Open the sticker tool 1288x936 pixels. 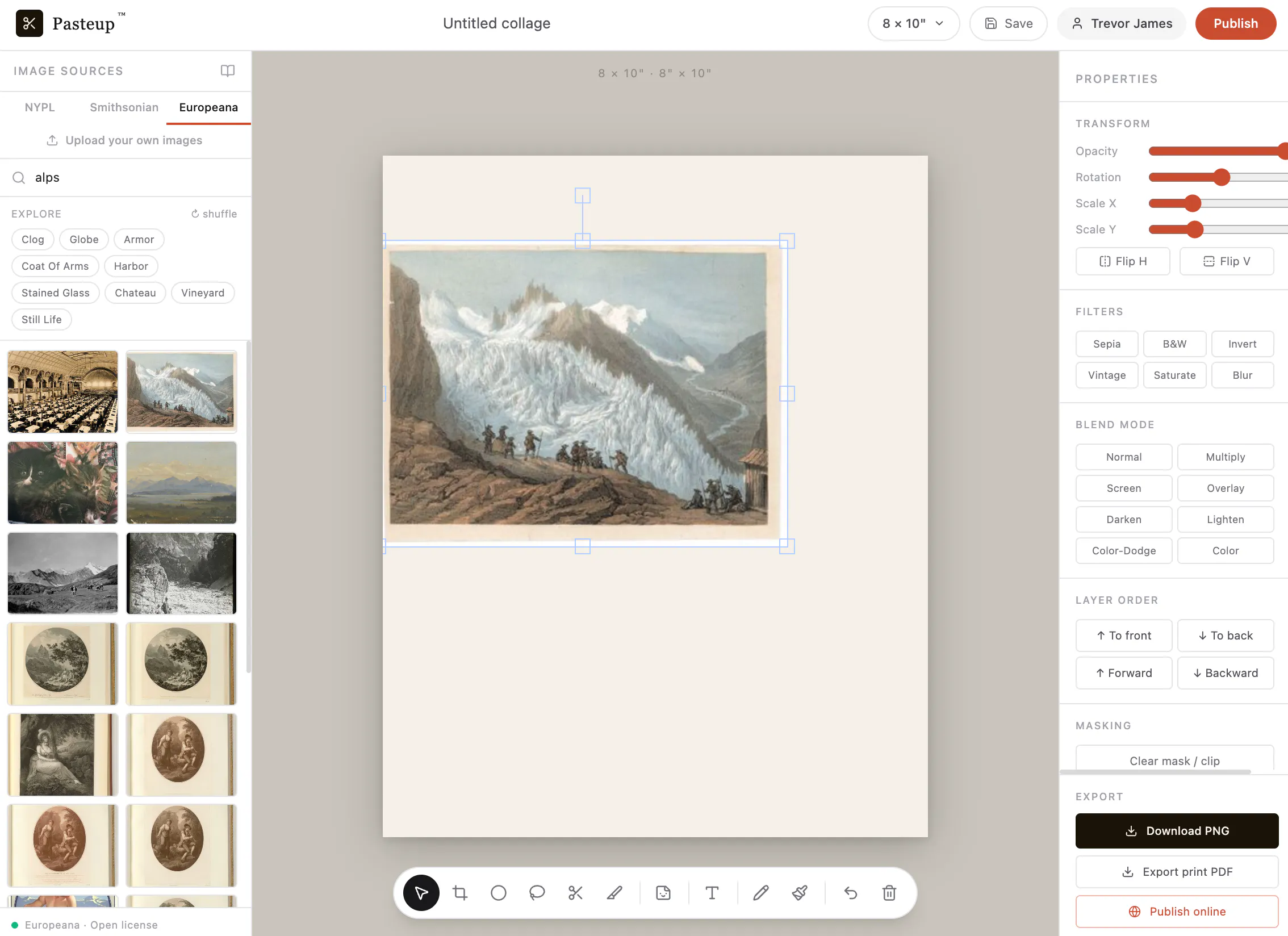[663, 893]
